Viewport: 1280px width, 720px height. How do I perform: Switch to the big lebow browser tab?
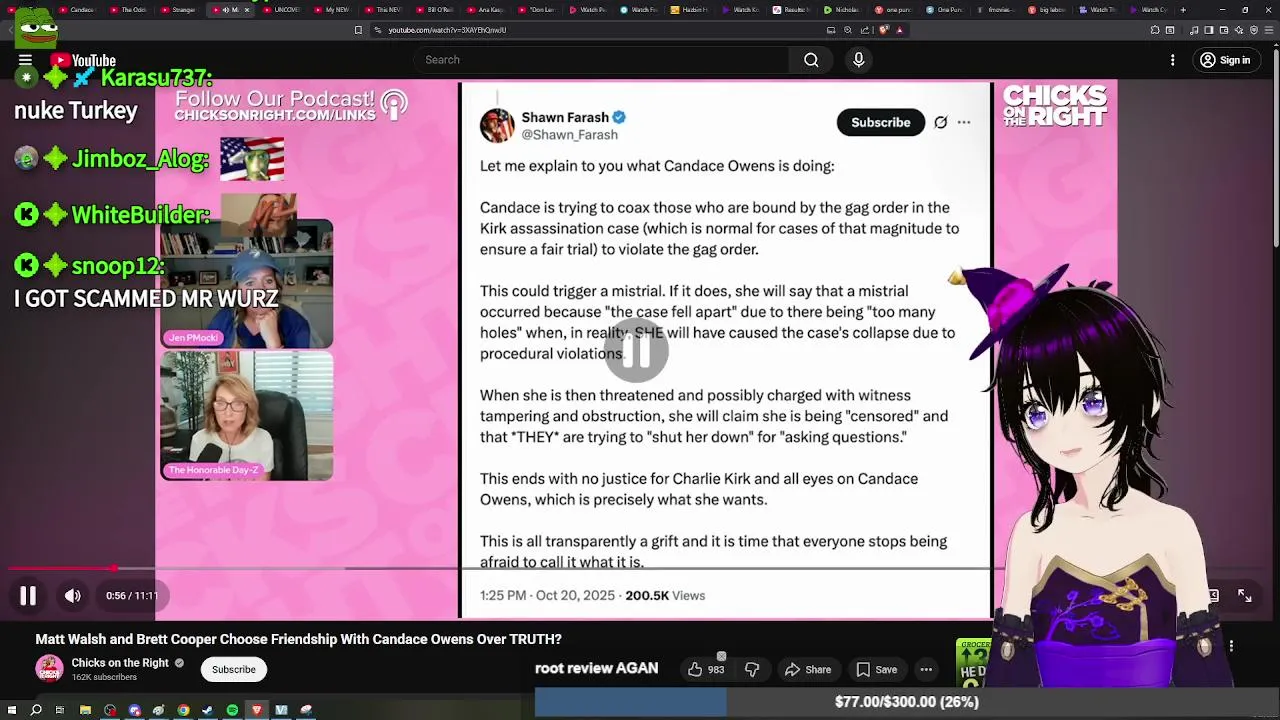pyautogui.click(x=1046, y=10)
